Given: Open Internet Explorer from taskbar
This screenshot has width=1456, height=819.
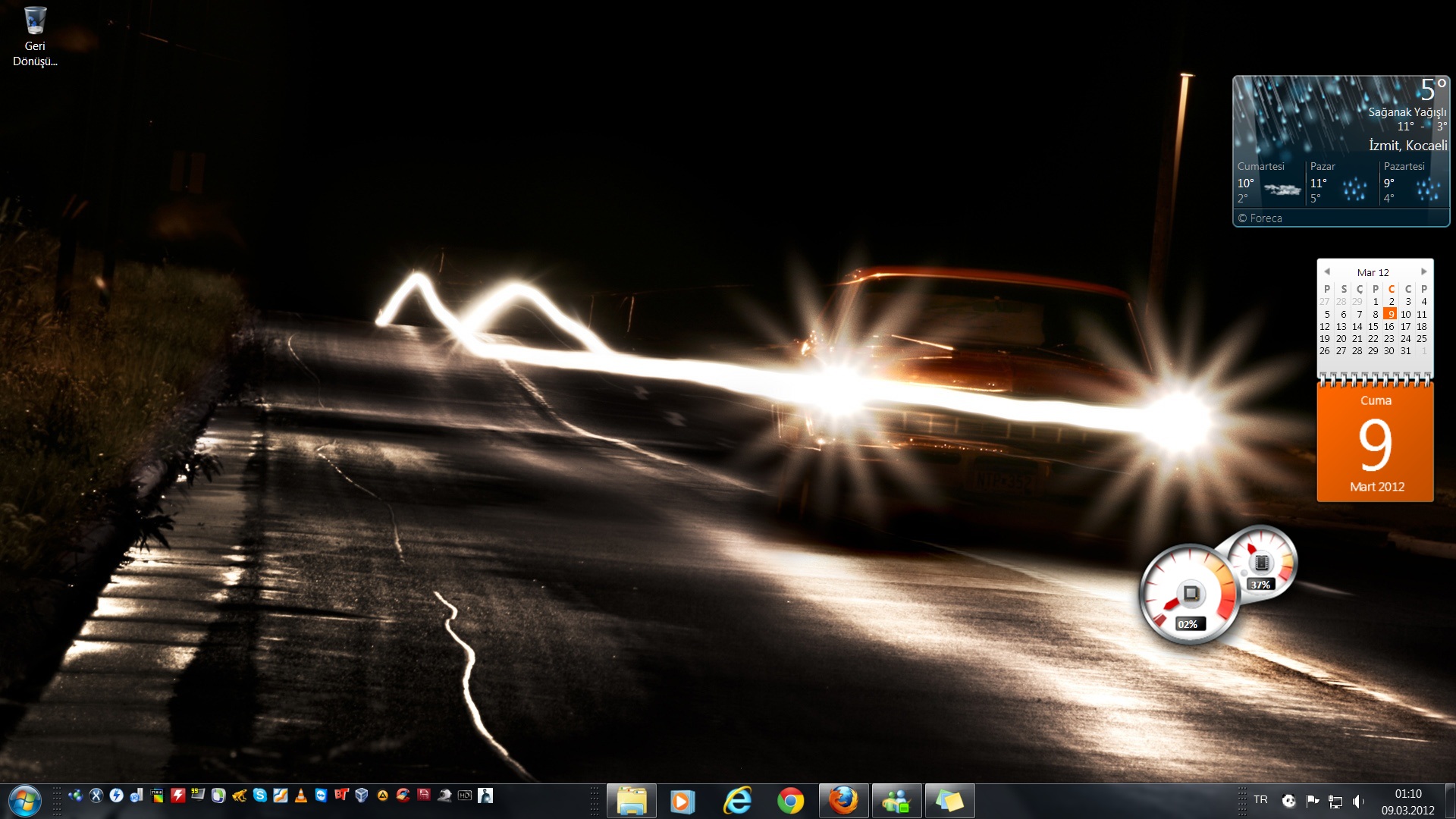Looking at the screenshot, I should point(737,801).
